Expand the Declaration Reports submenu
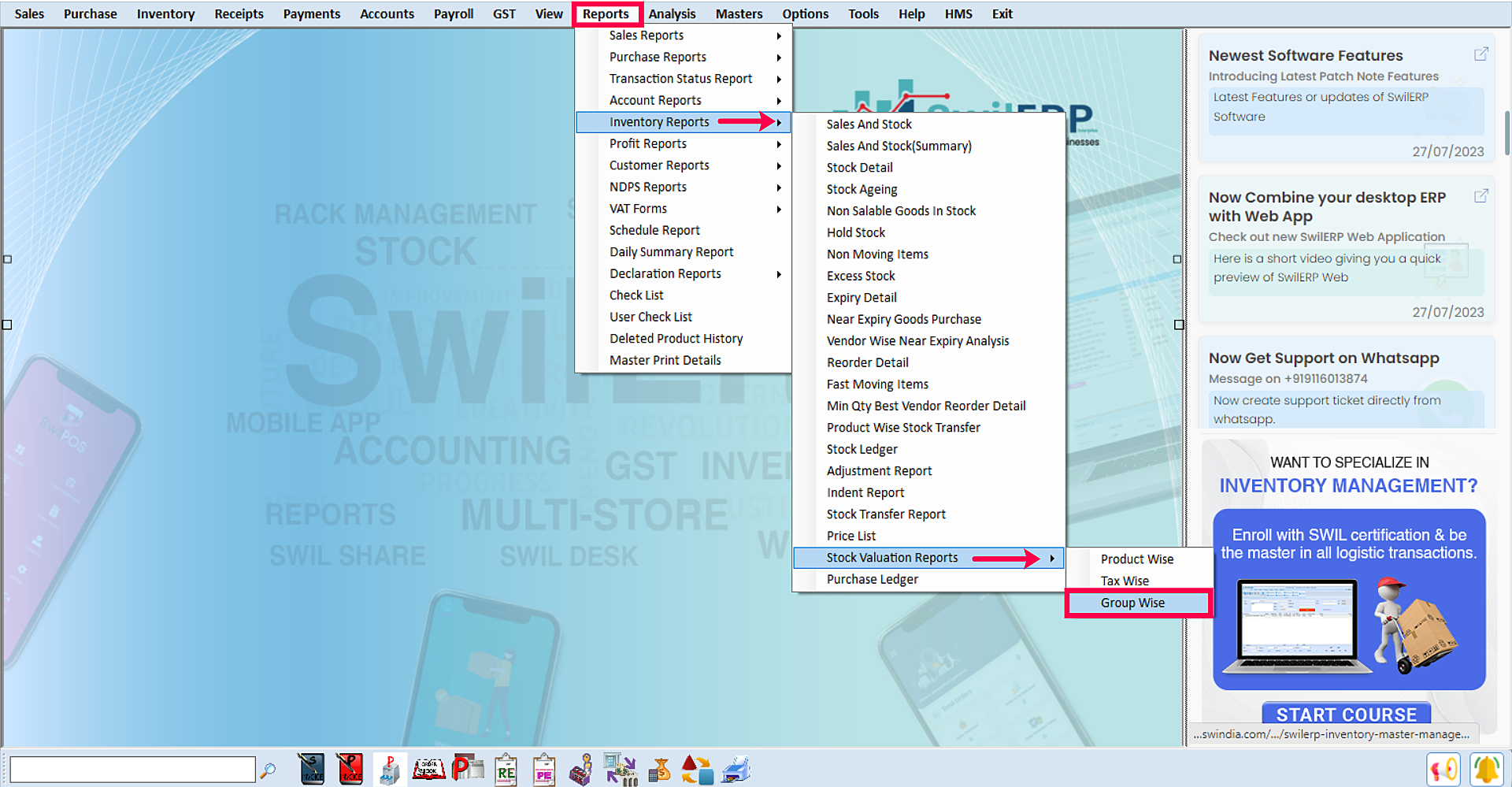1512x787 pixels. point(684,273)
